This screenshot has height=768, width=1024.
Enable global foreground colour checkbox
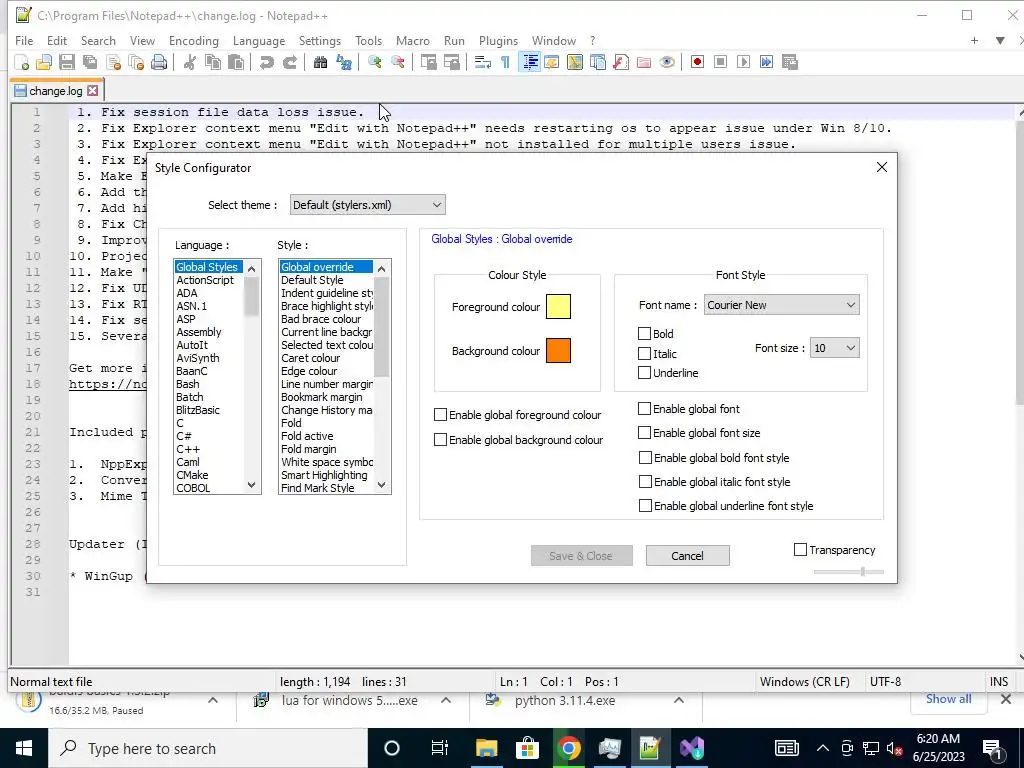pyautogui.click(x=440, y=415)
